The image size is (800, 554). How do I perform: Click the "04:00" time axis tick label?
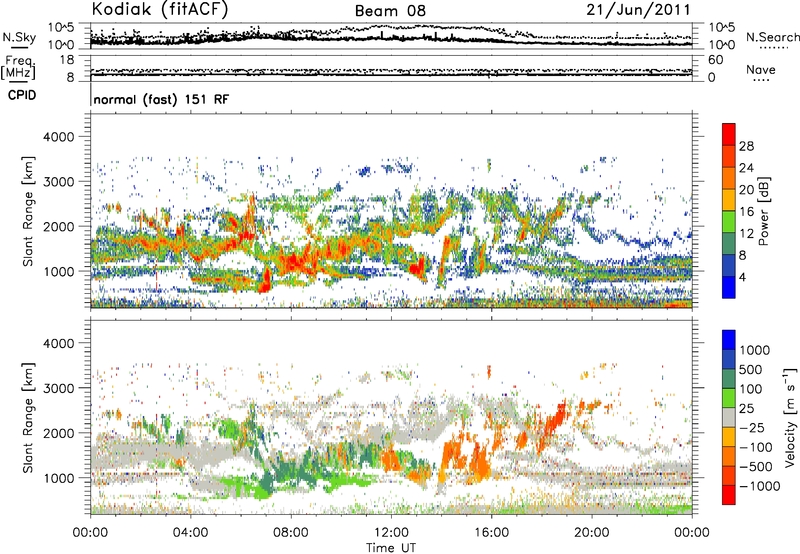[190, 533]
